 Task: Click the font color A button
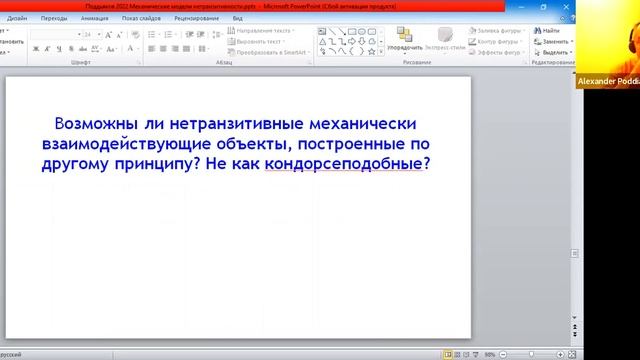point(130,49)
